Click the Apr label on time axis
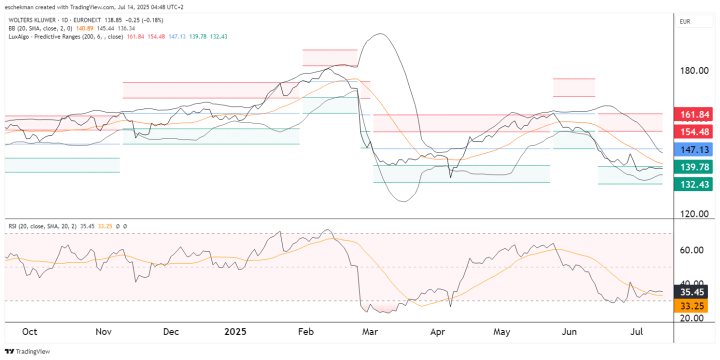 click(x=437, y=332)
